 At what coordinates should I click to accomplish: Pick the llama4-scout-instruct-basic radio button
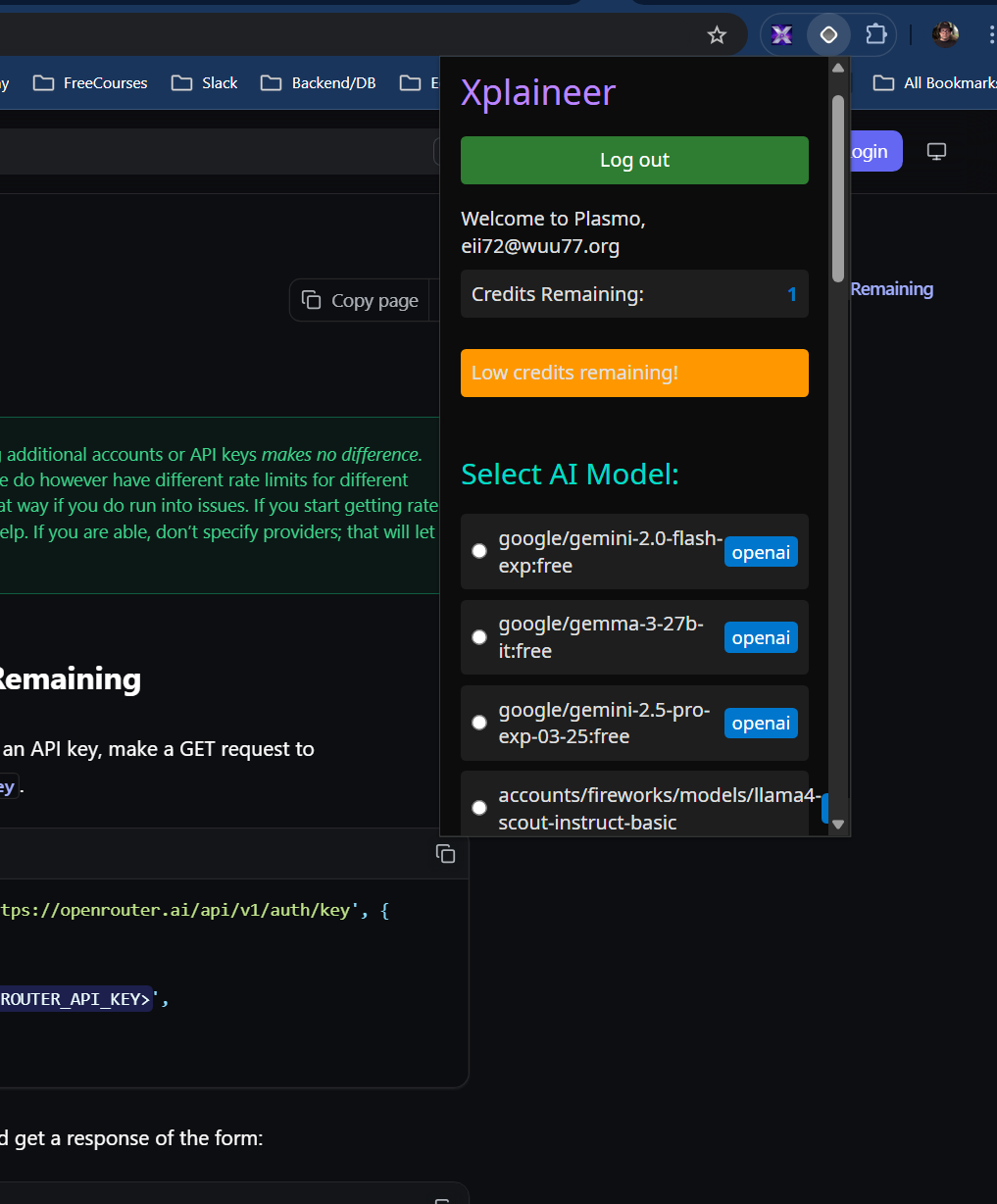click(479, 808)
